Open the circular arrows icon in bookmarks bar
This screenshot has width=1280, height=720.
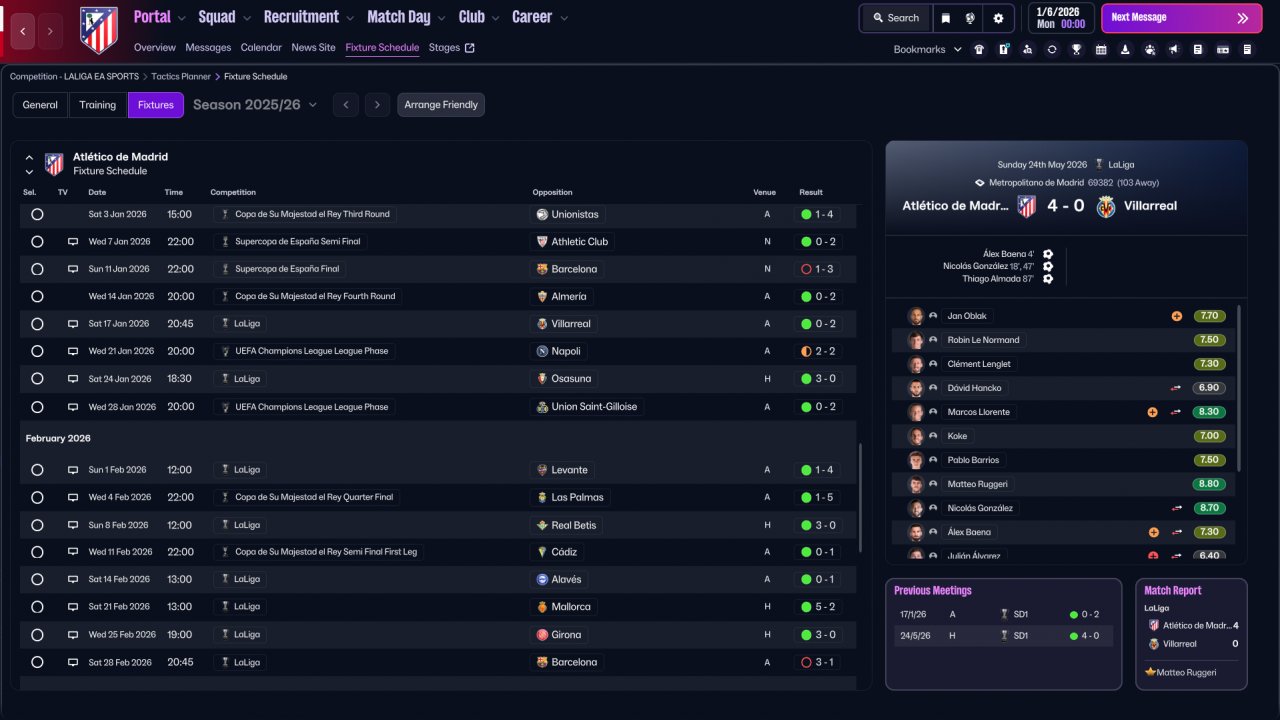(x=1052, y=49)
